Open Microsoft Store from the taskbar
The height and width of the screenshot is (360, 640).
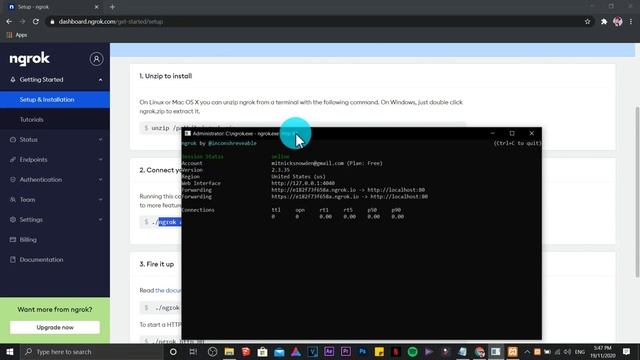tap(262, 352)
